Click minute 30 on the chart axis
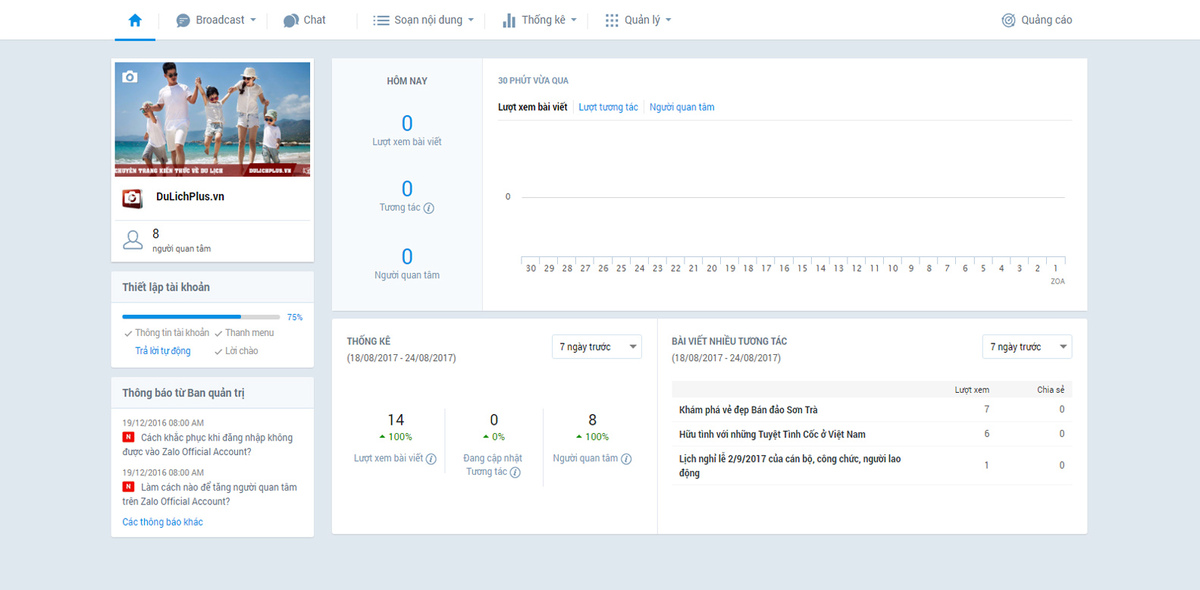 coord(531,268)
